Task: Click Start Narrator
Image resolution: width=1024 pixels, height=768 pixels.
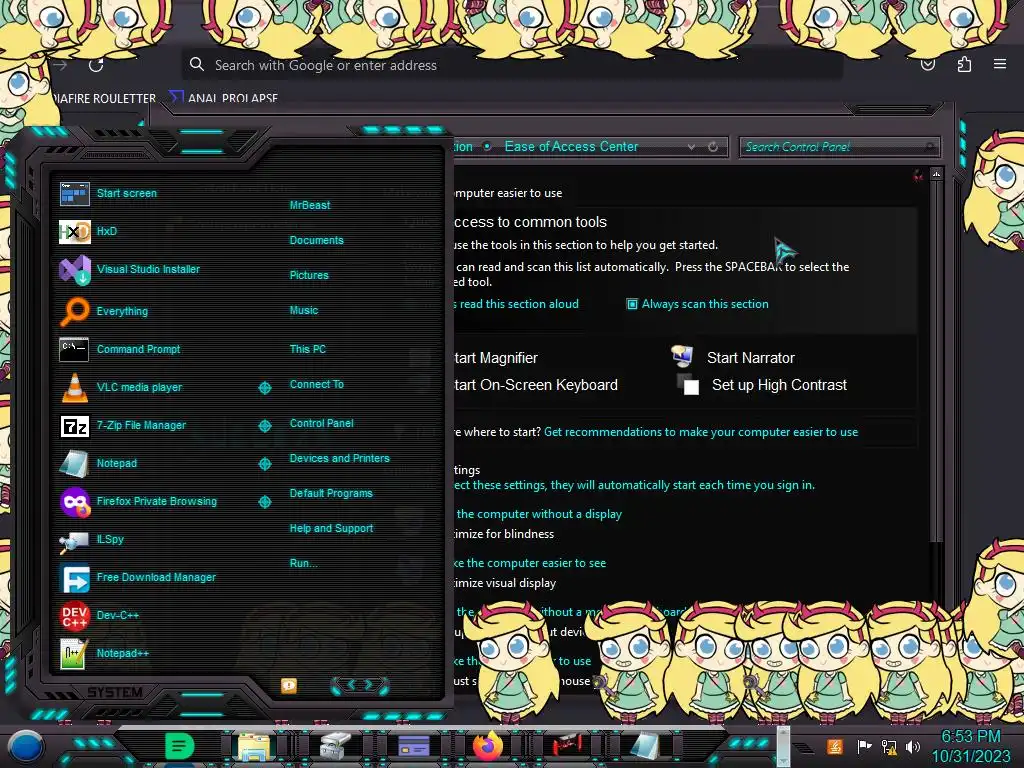Action: pos(750,358)
